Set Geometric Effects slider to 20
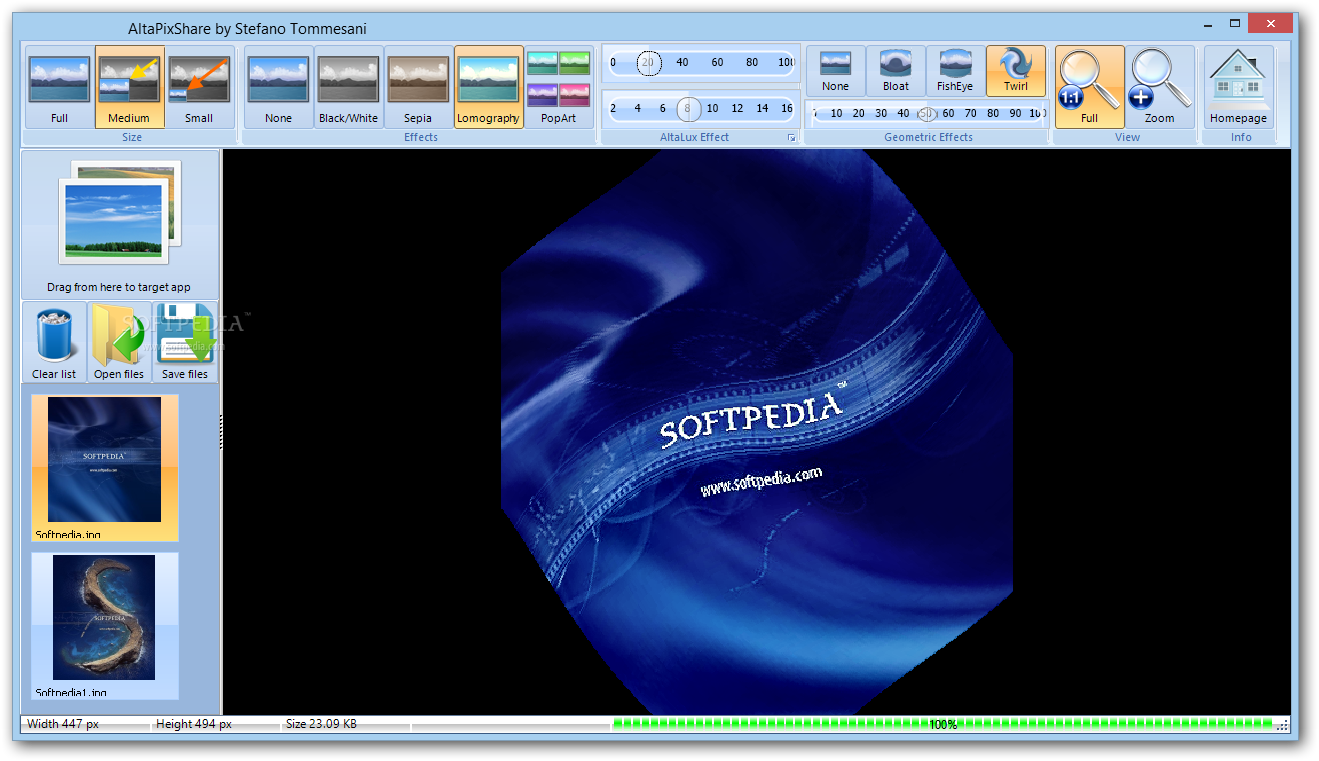The height and width of the screenshot is (761, 1319). click(858, 113)
